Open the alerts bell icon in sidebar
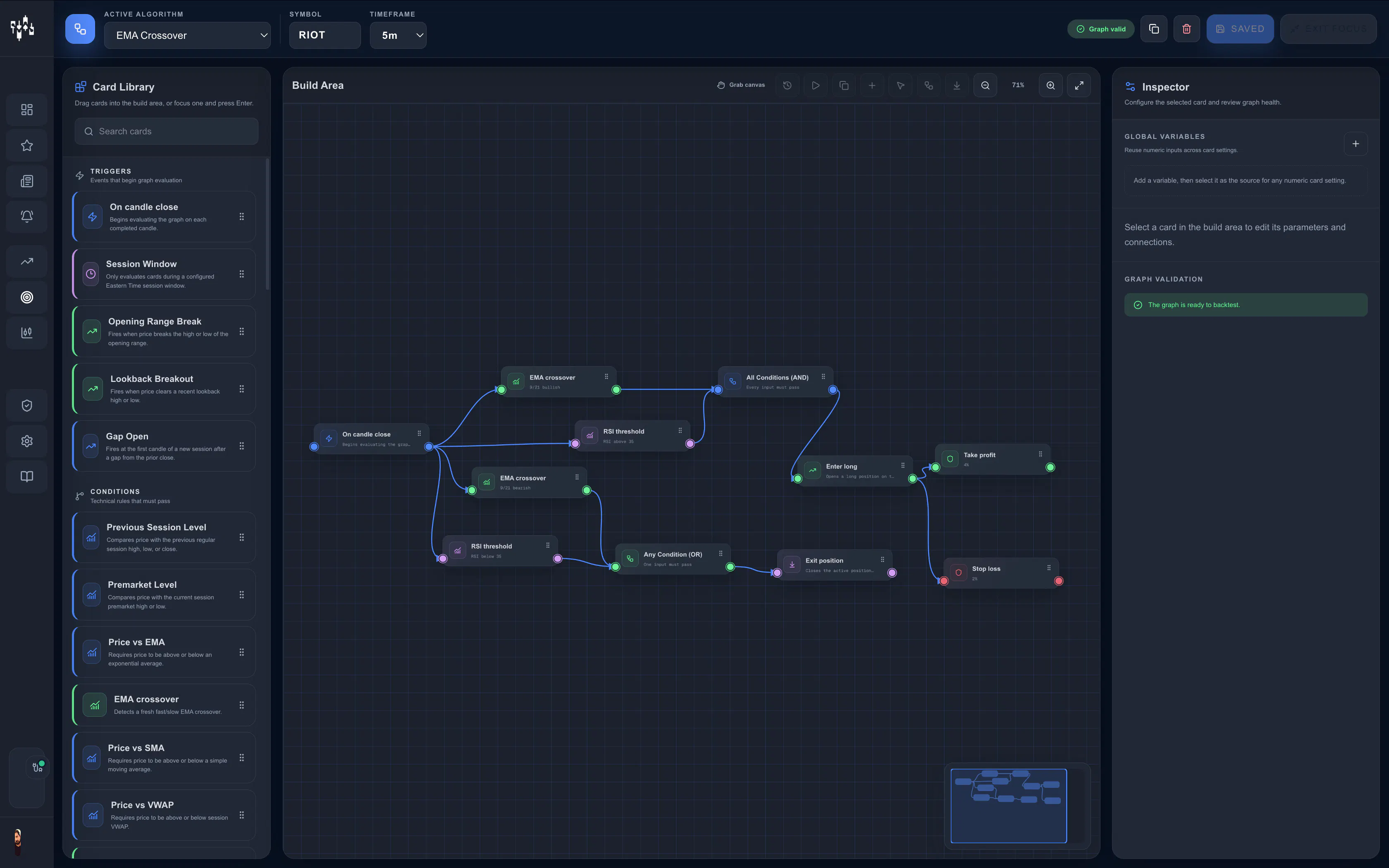This screenshot has height=868, width=1389. click(x=27, y=217)
